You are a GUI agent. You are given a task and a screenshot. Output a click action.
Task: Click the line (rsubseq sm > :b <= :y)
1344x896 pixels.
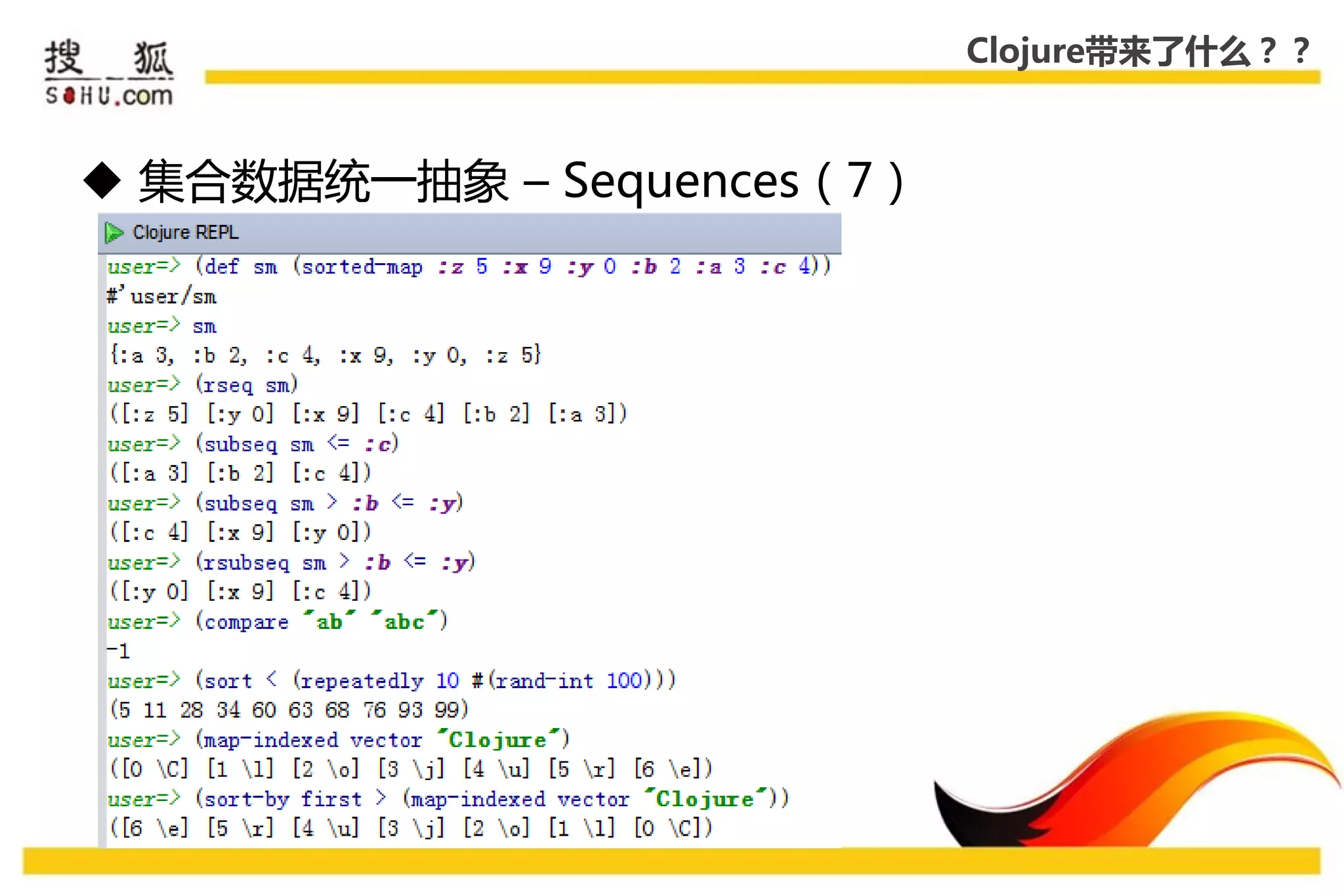(291, 562)
